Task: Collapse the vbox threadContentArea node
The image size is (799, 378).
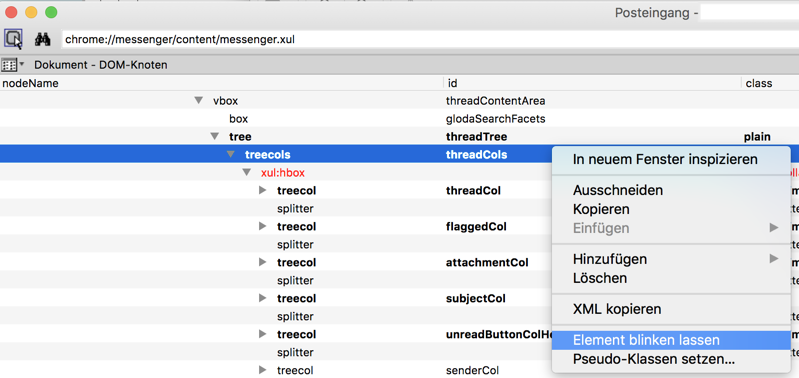Action: tap(199, 100)
